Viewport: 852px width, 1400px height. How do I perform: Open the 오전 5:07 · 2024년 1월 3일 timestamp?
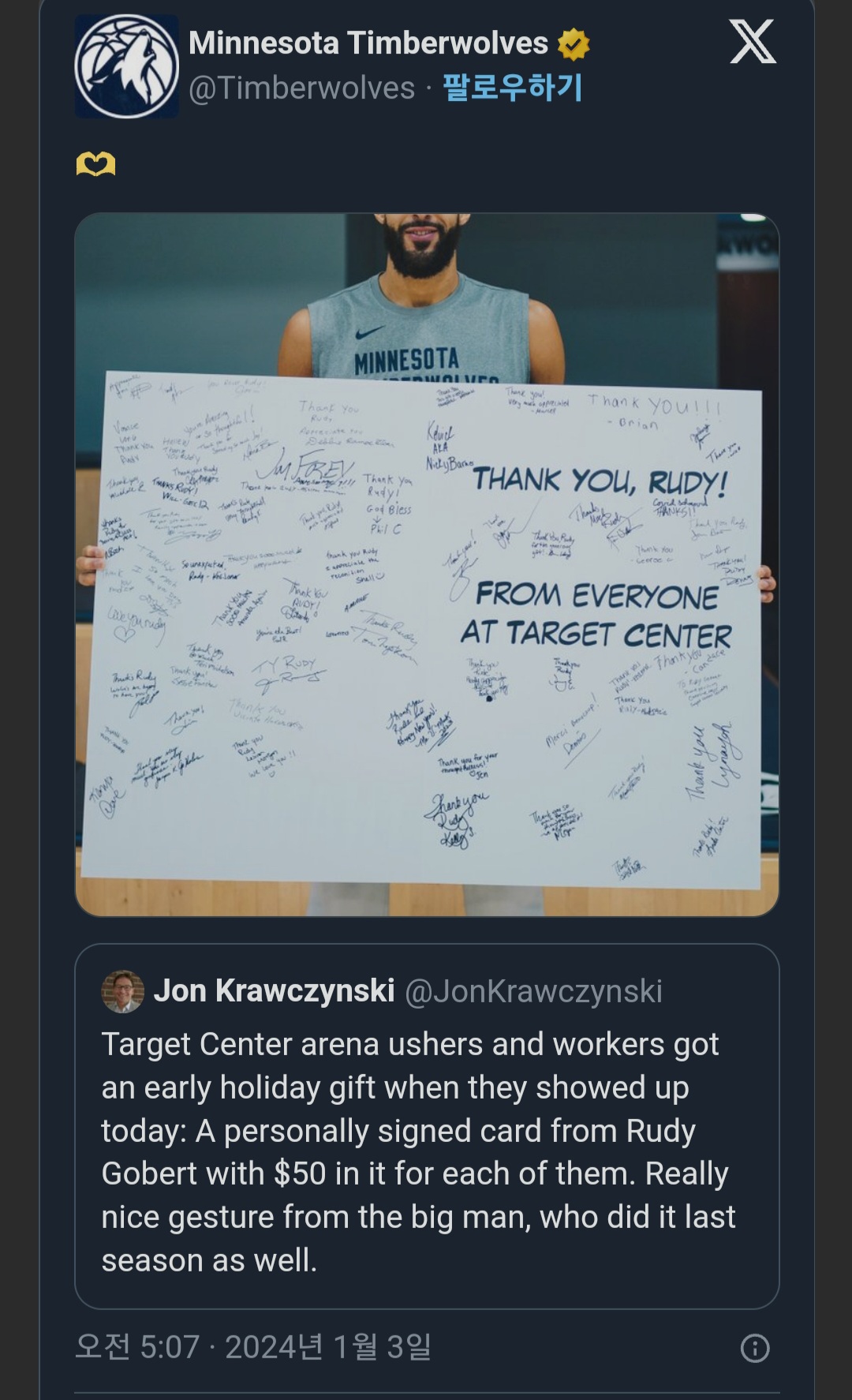tap(253, 1346)
